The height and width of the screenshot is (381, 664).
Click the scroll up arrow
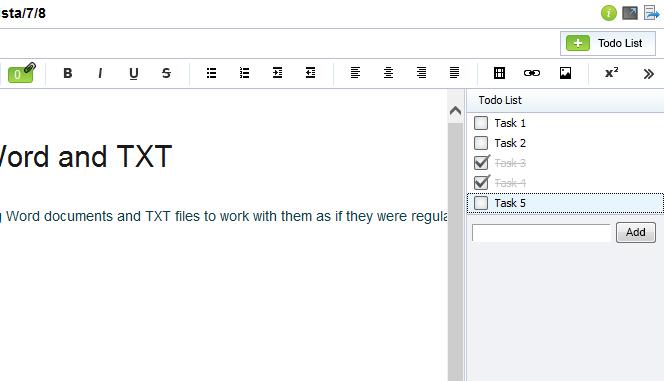pos(455,111)
